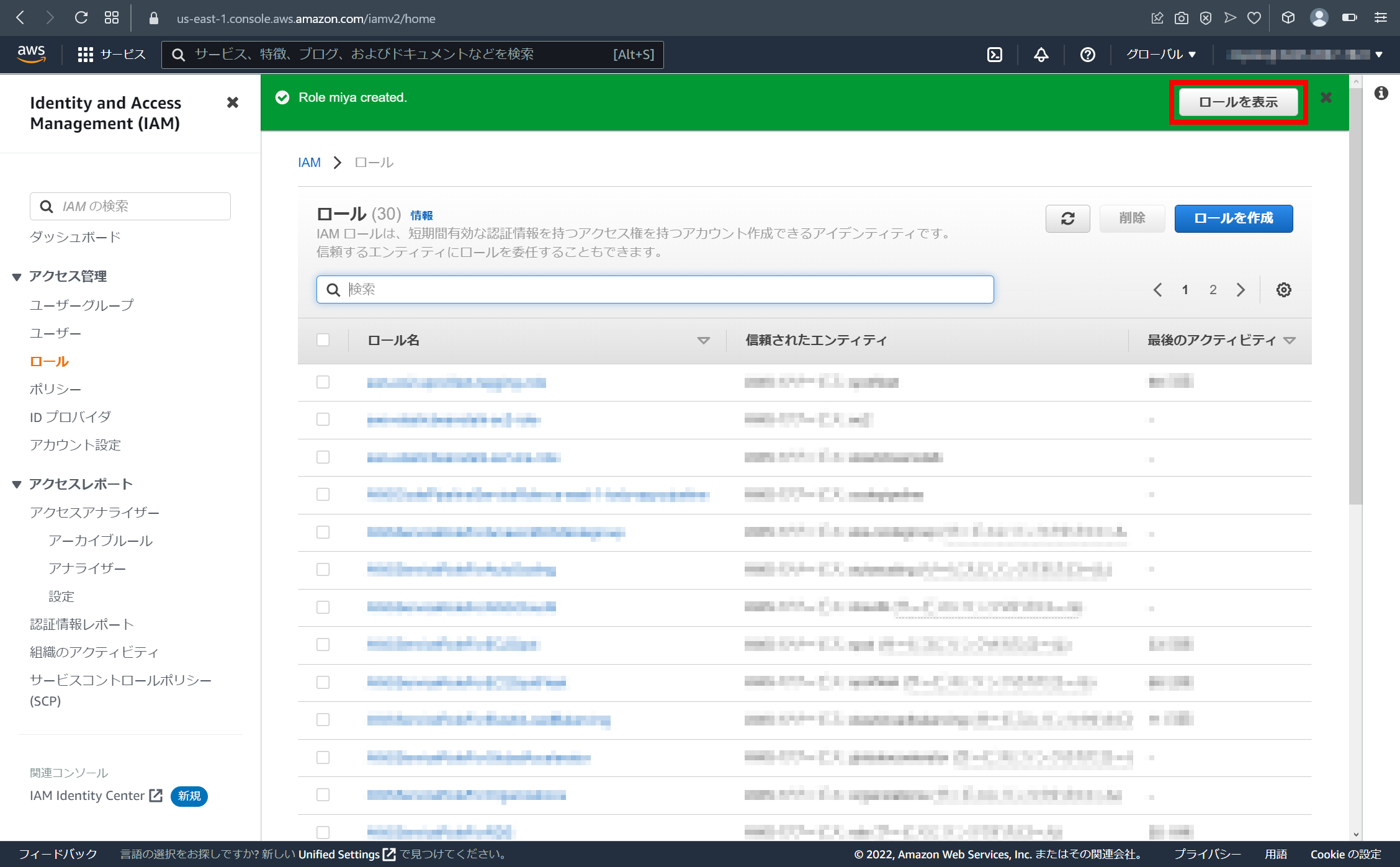Dismiss the Role miya created banner

(1326, 97)
